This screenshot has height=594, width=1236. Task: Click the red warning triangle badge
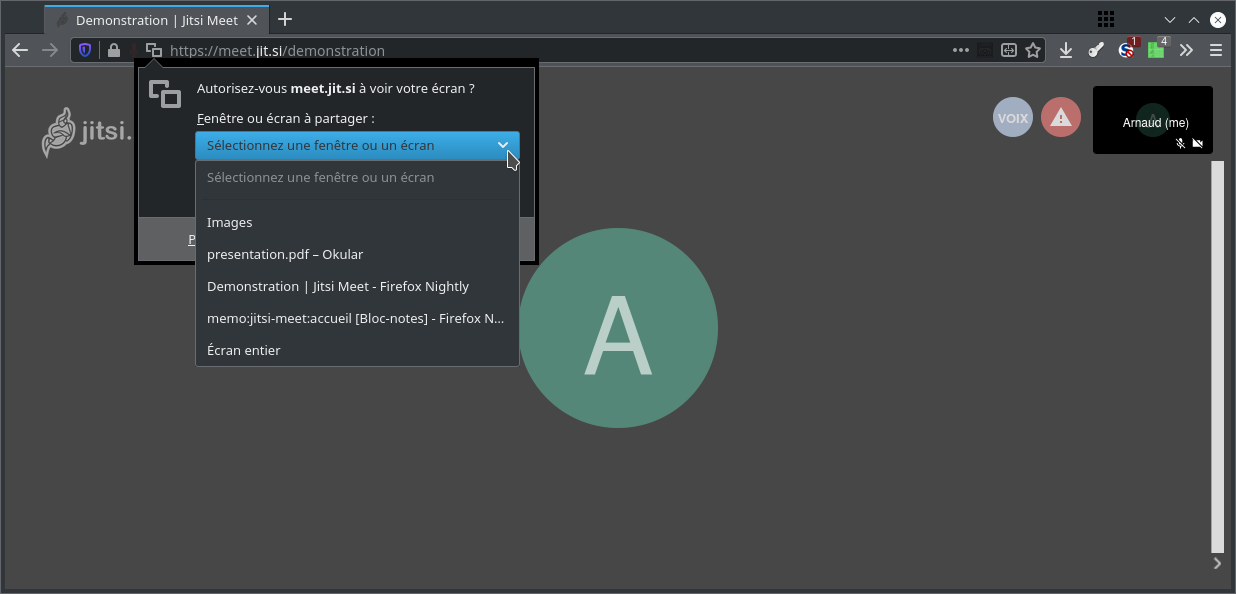point(1061,118)
